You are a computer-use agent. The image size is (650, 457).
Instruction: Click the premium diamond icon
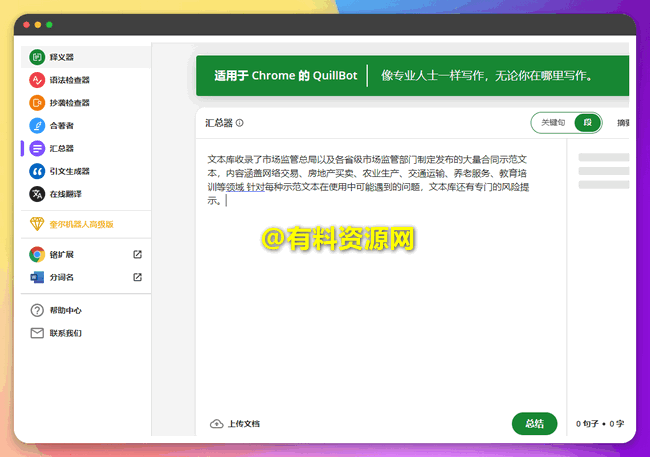click(x=37, y=224)
